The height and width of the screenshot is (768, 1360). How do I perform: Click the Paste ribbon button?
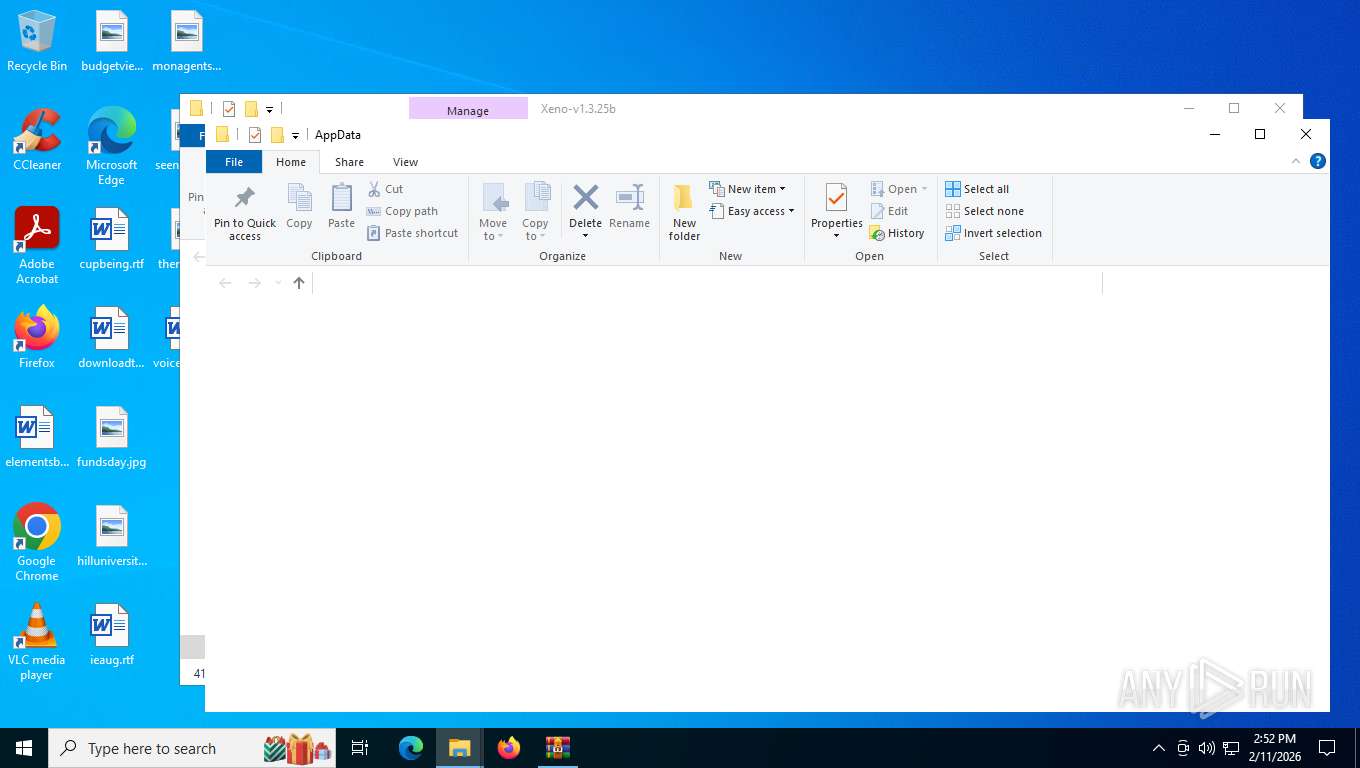tap(341, 207)
